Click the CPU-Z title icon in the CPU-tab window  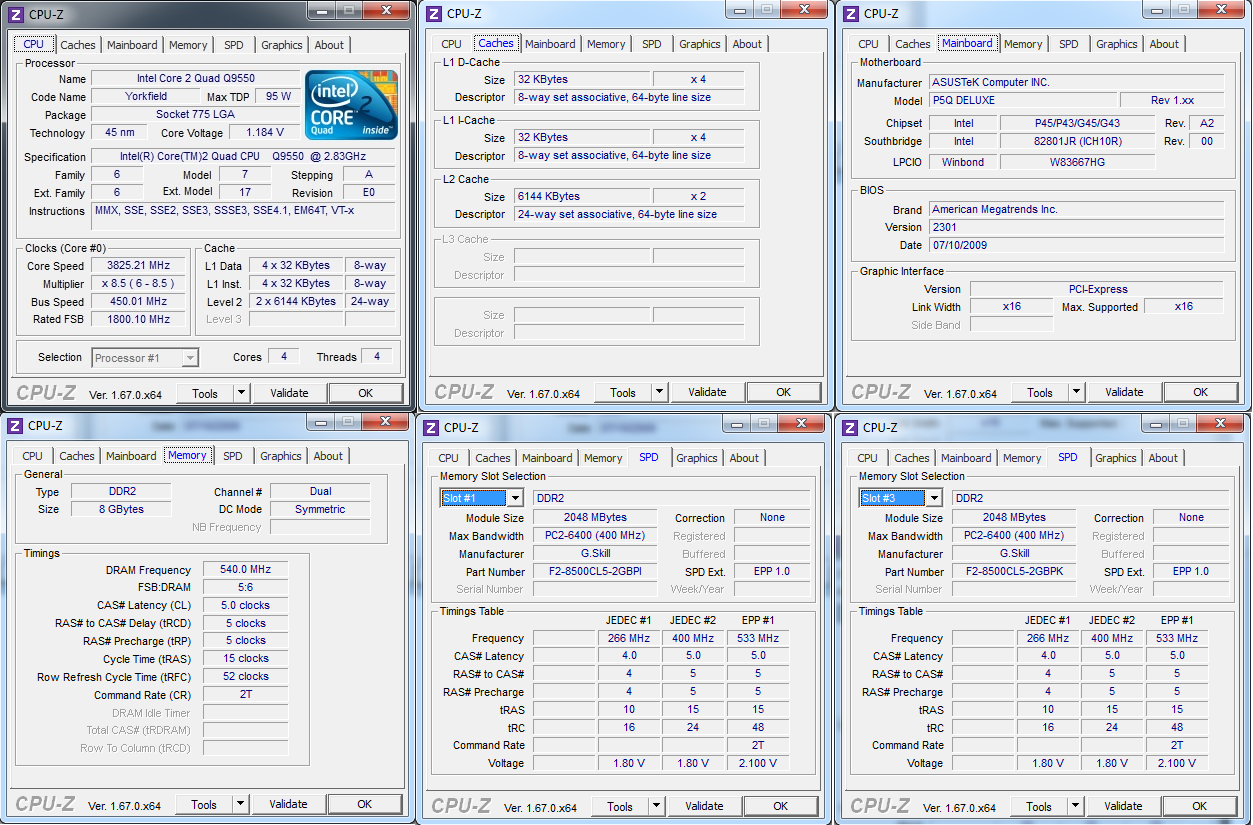(x=16, y=14)
